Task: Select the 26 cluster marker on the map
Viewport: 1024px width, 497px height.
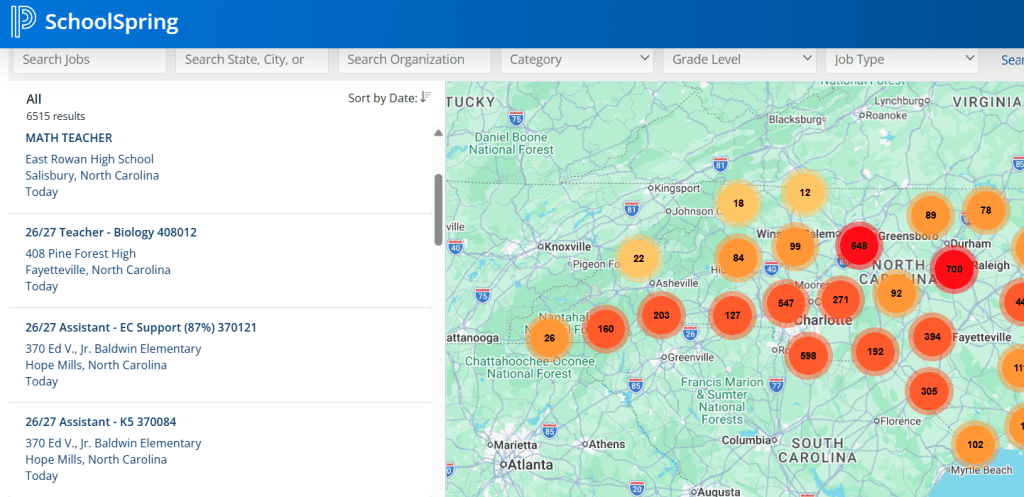Action: (549, 338)
